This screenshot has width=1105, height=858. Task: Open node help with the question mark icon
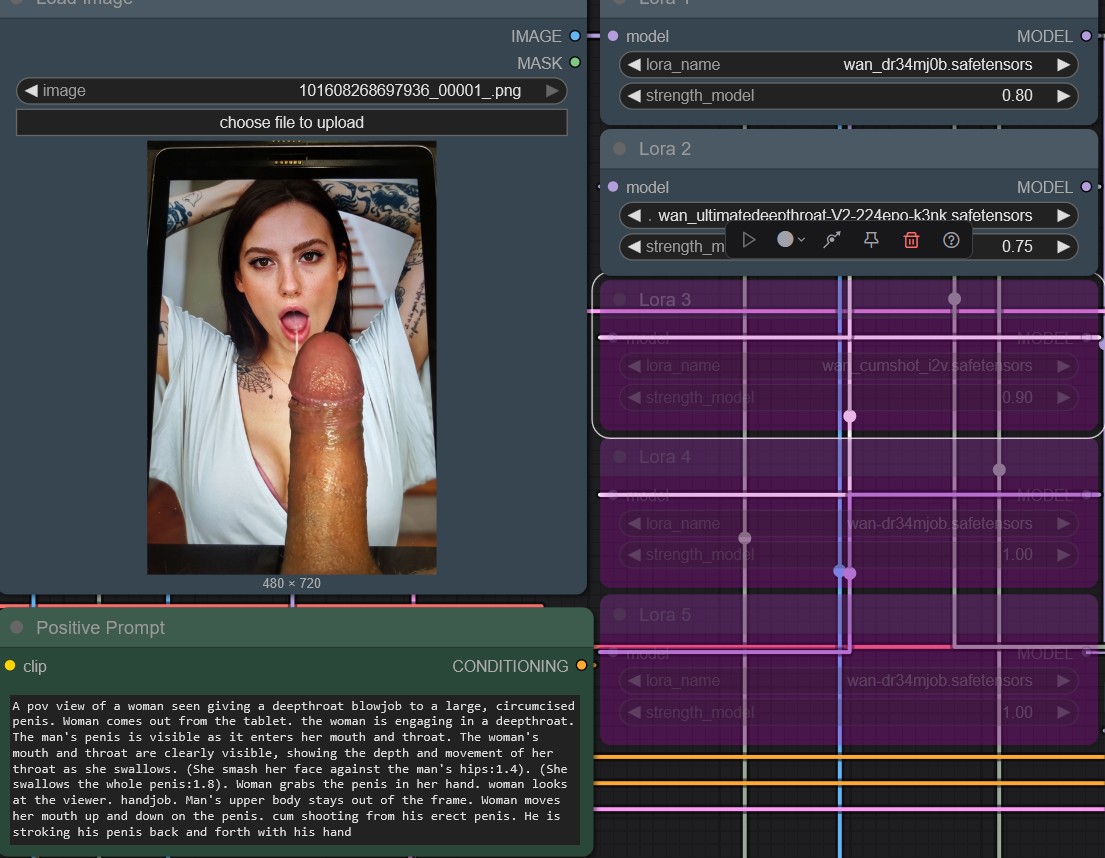(x=951, y=240)
